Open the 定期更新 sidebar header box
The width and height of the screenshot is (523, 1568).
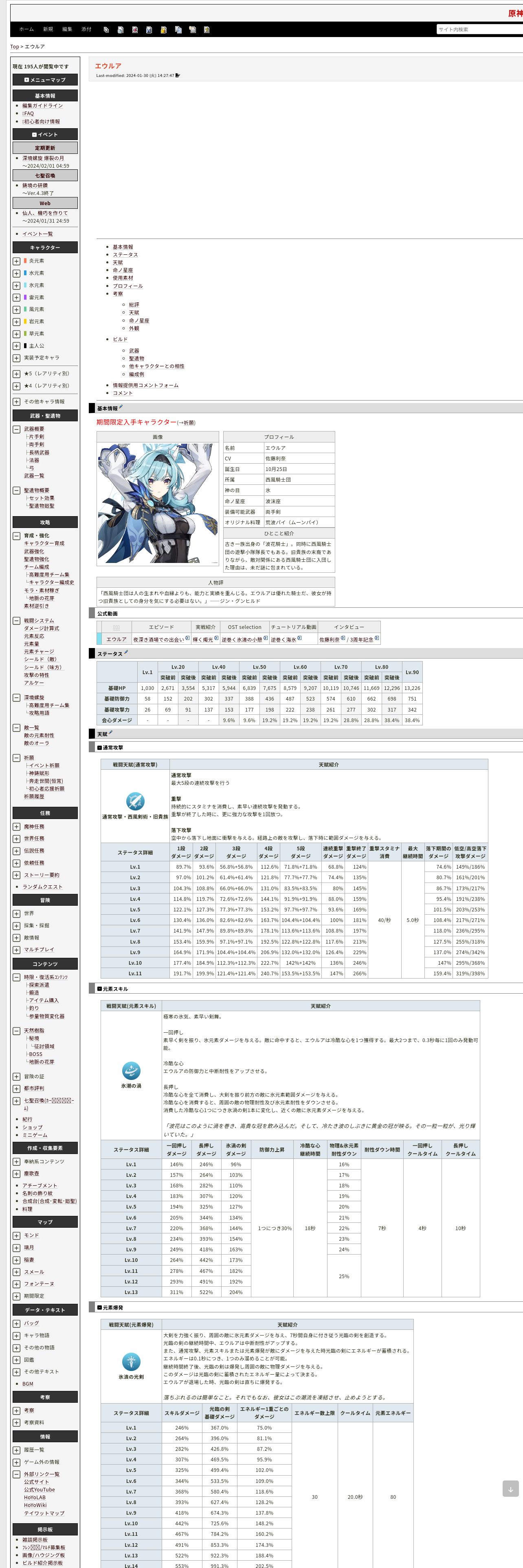(45, 148)
